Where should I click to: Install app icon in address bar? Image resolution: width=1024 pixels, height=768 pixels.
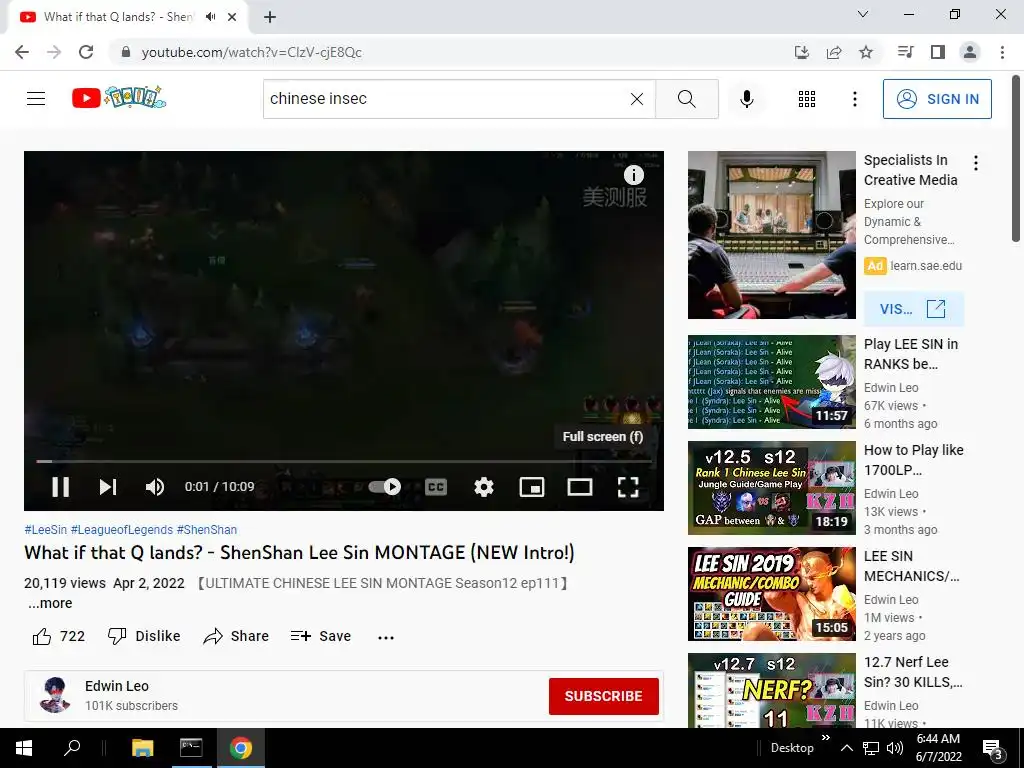pos(801,52)
